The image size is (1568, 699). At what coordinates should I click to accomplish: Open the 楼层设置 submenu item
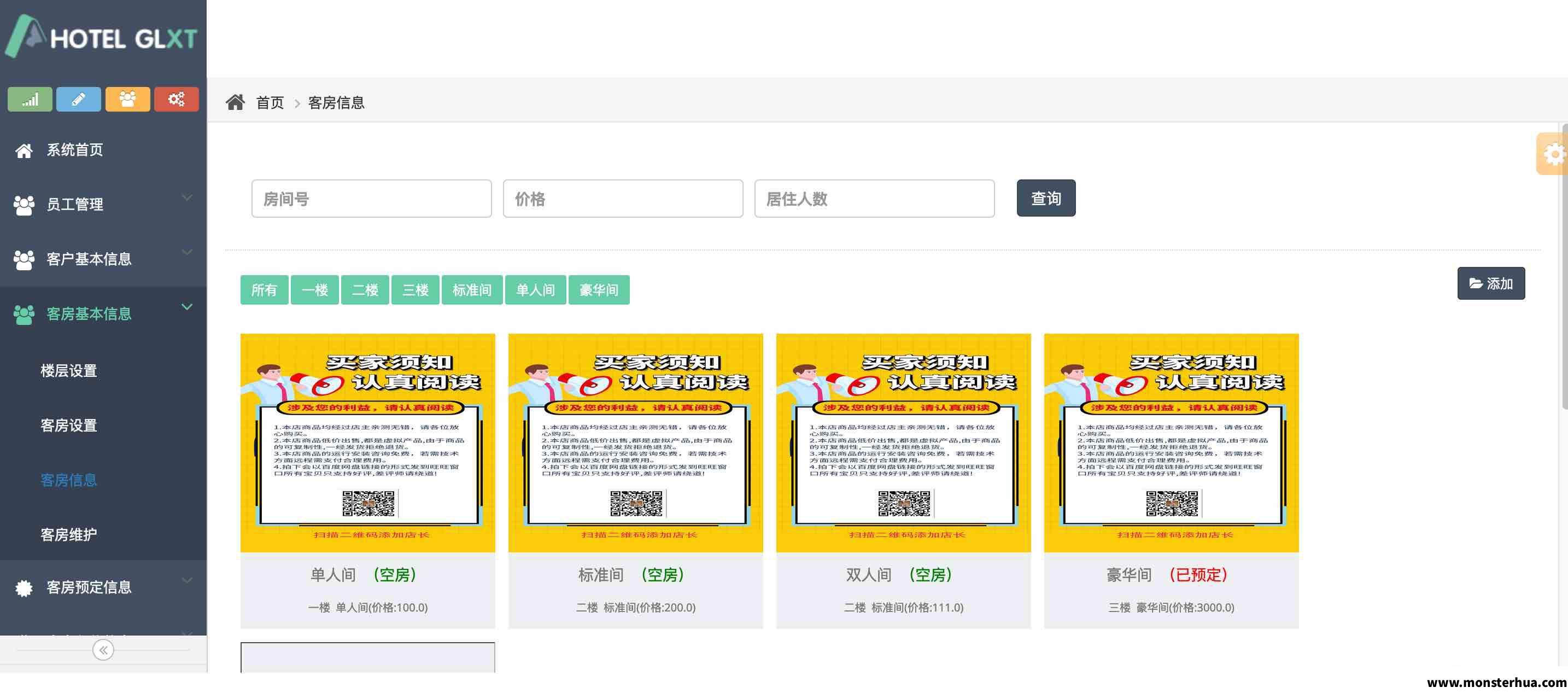[69, 371]
